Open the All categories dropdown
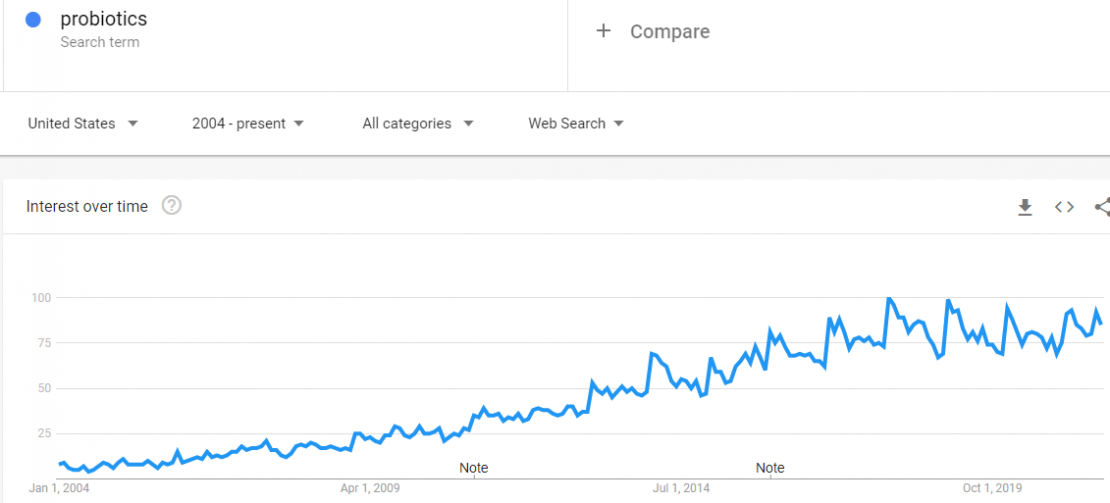The height and width of the screenshot is (503, 1110). click(418, 123)
